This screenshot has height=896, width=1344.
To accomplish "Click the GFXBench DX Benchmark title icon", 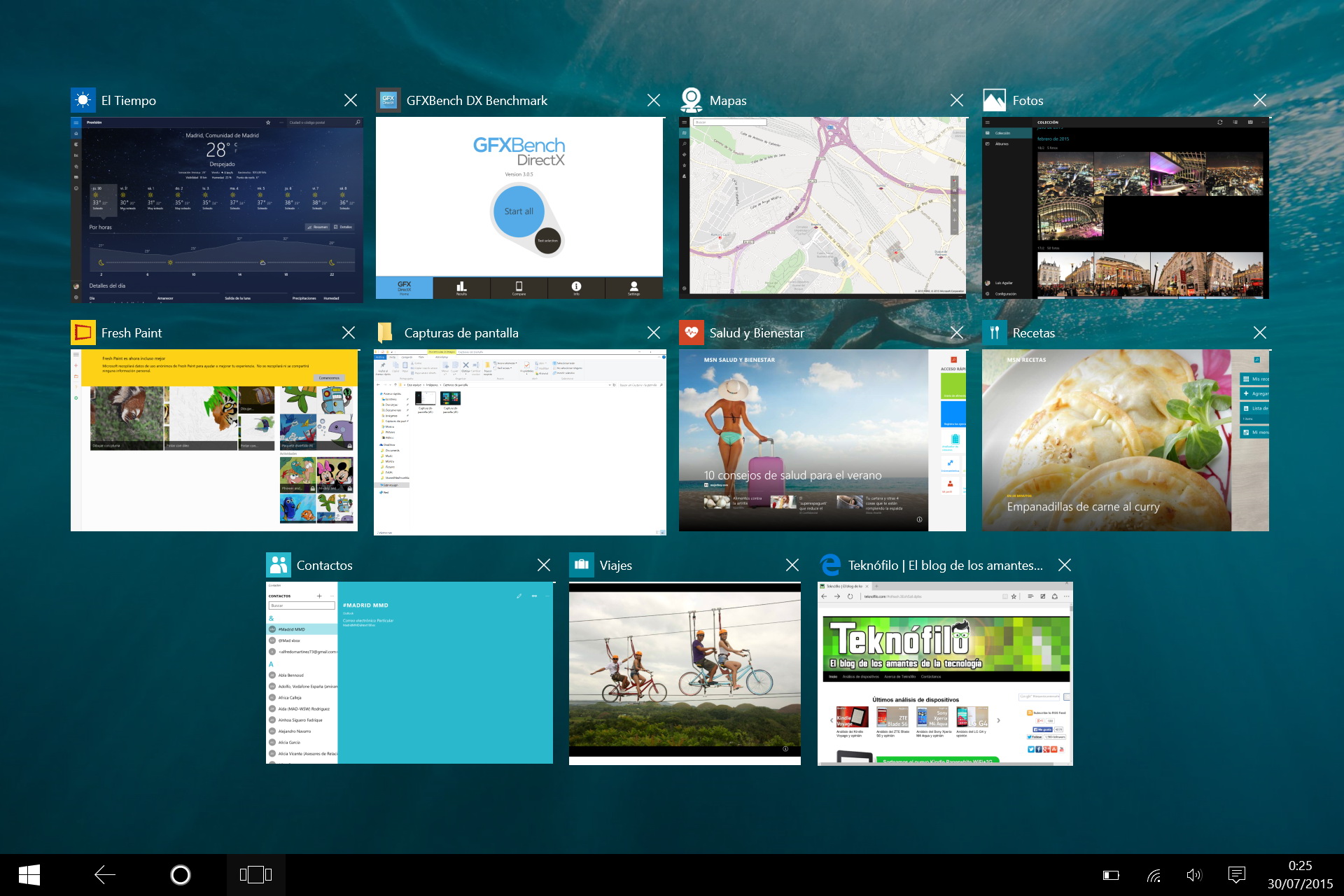I will pos(388,100).
